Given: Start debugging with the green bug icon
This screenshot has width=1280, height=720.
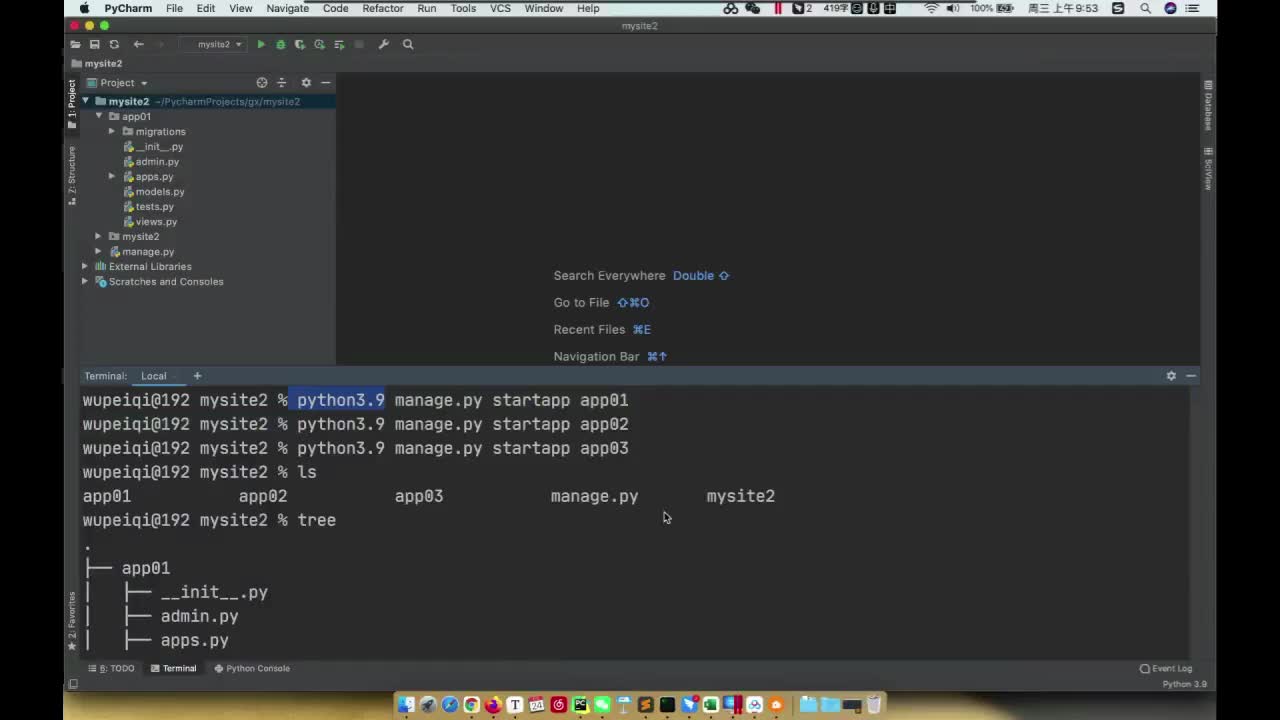Looking at the screenshot, I should [x=280, y=44].
